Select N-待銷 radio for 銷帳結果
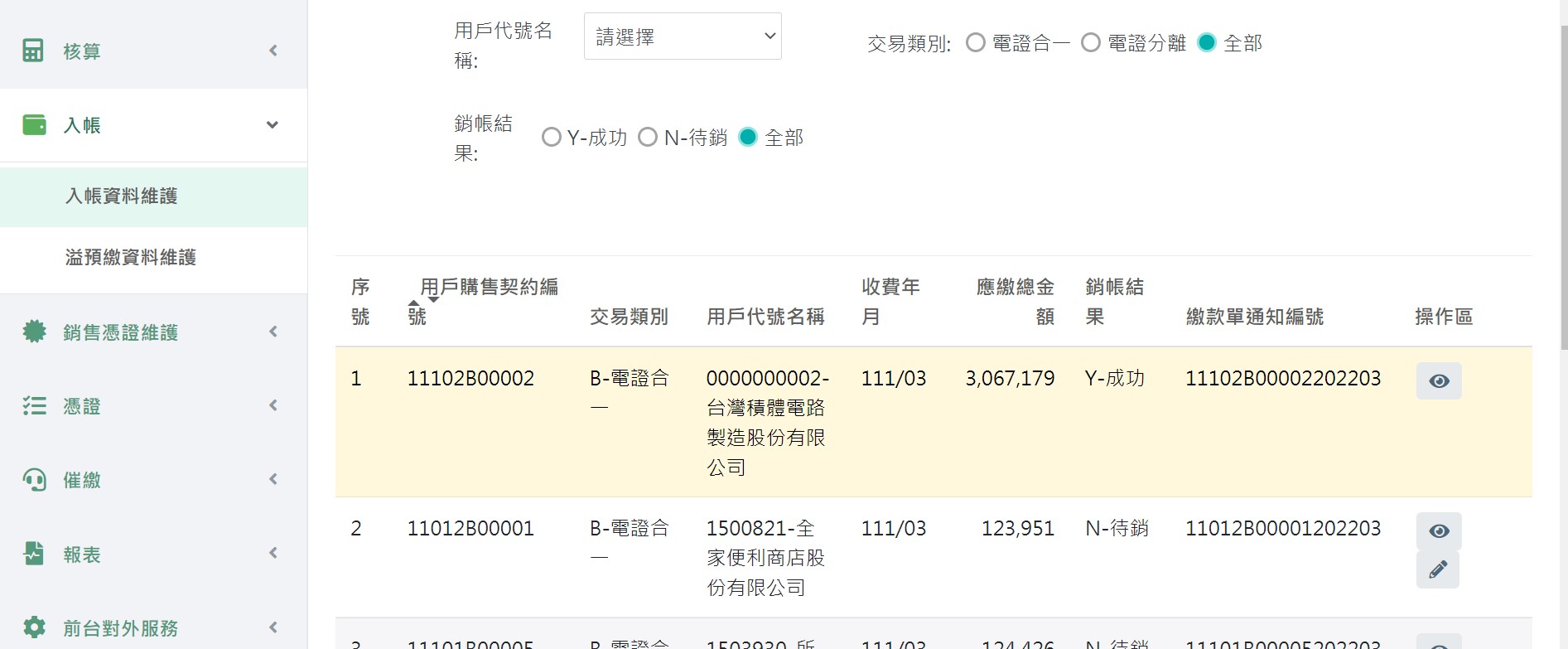The image size is (1568, 649). pos(648,137)
